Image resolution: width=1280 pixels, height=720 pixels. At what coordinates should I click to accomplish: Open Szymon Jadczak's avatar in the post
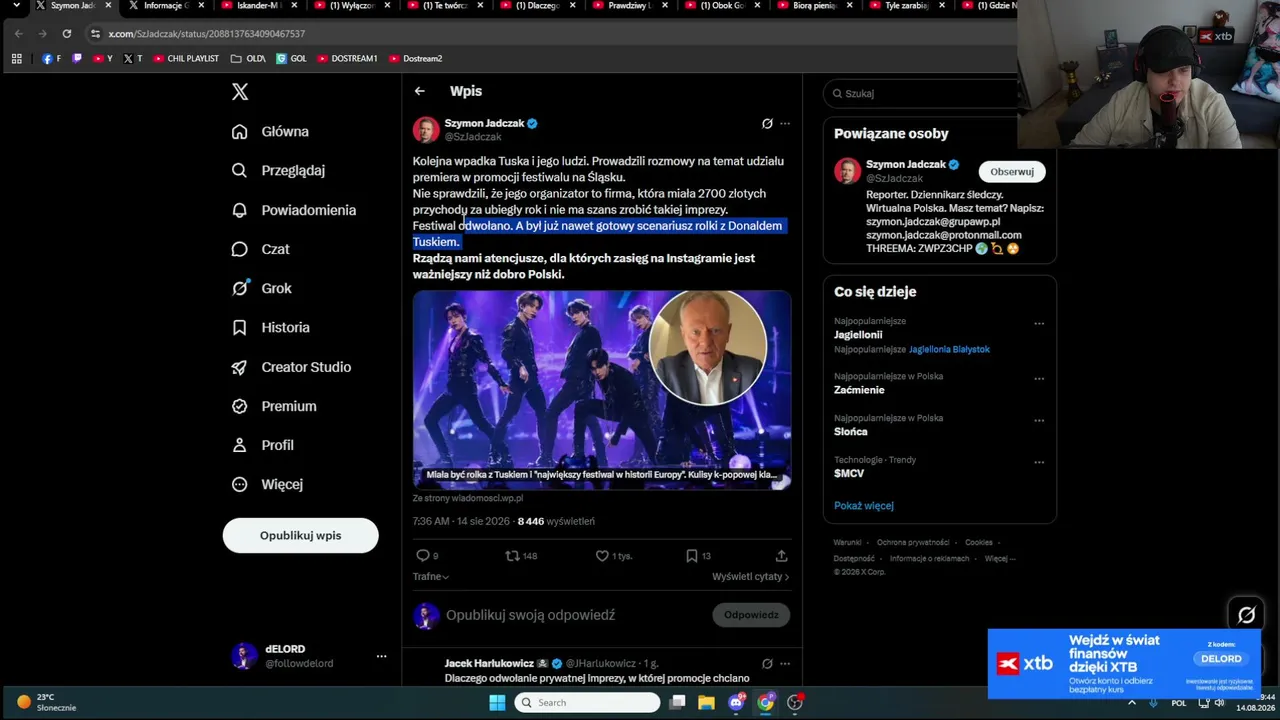426,130
